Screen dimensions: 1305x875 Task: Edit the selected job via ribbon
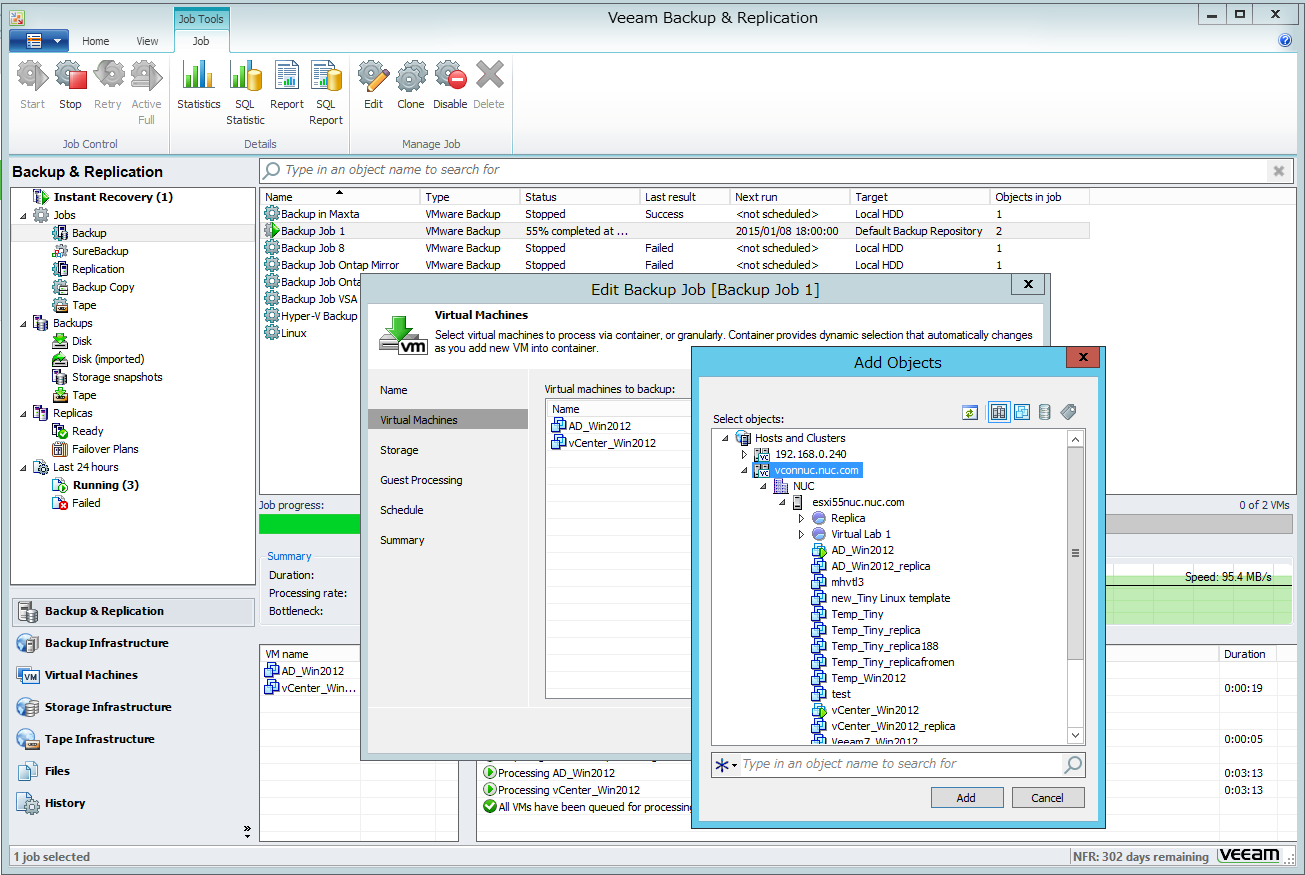373,84
